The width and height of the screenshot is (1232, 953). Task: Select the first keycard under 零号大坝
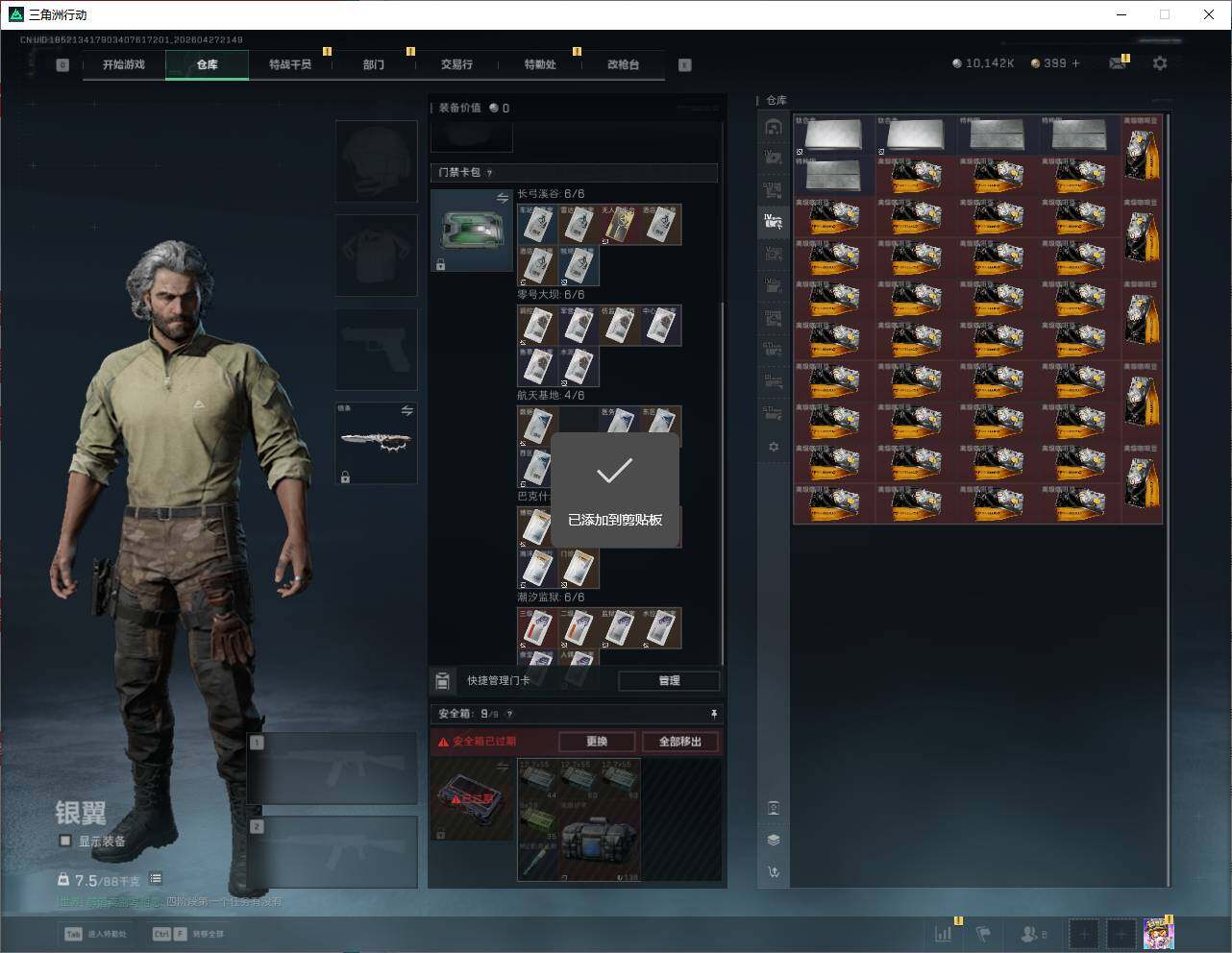click(538, 326)
